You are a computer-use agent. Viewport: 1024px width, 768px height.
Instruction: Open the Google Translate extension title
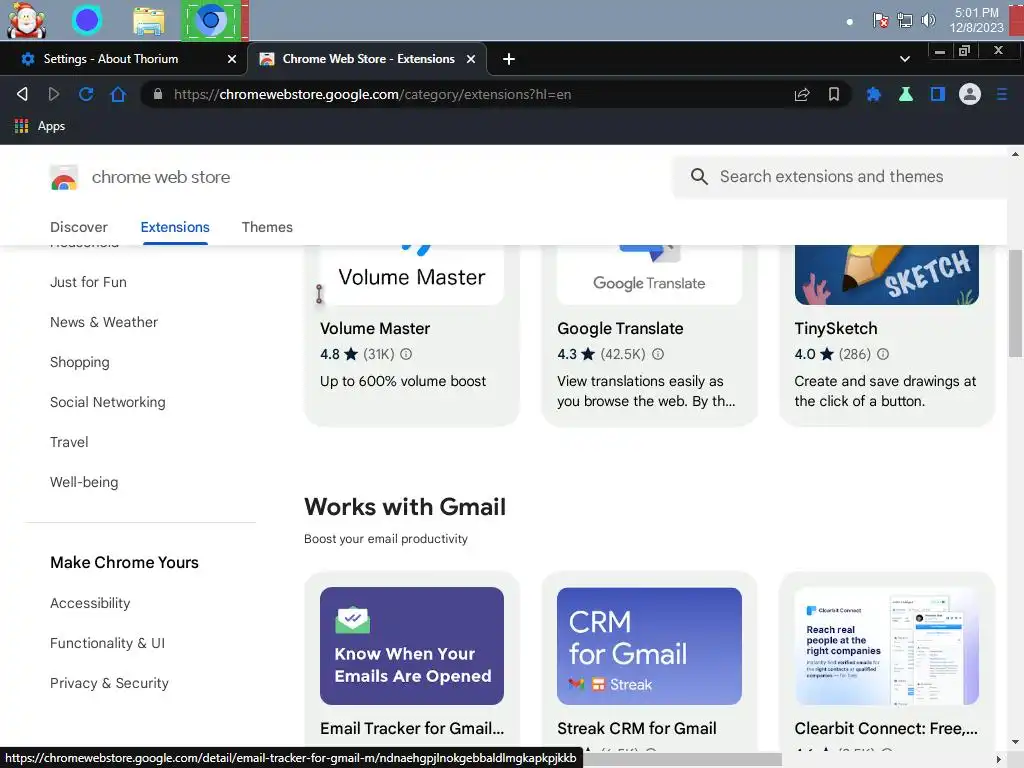pos(620,328)
